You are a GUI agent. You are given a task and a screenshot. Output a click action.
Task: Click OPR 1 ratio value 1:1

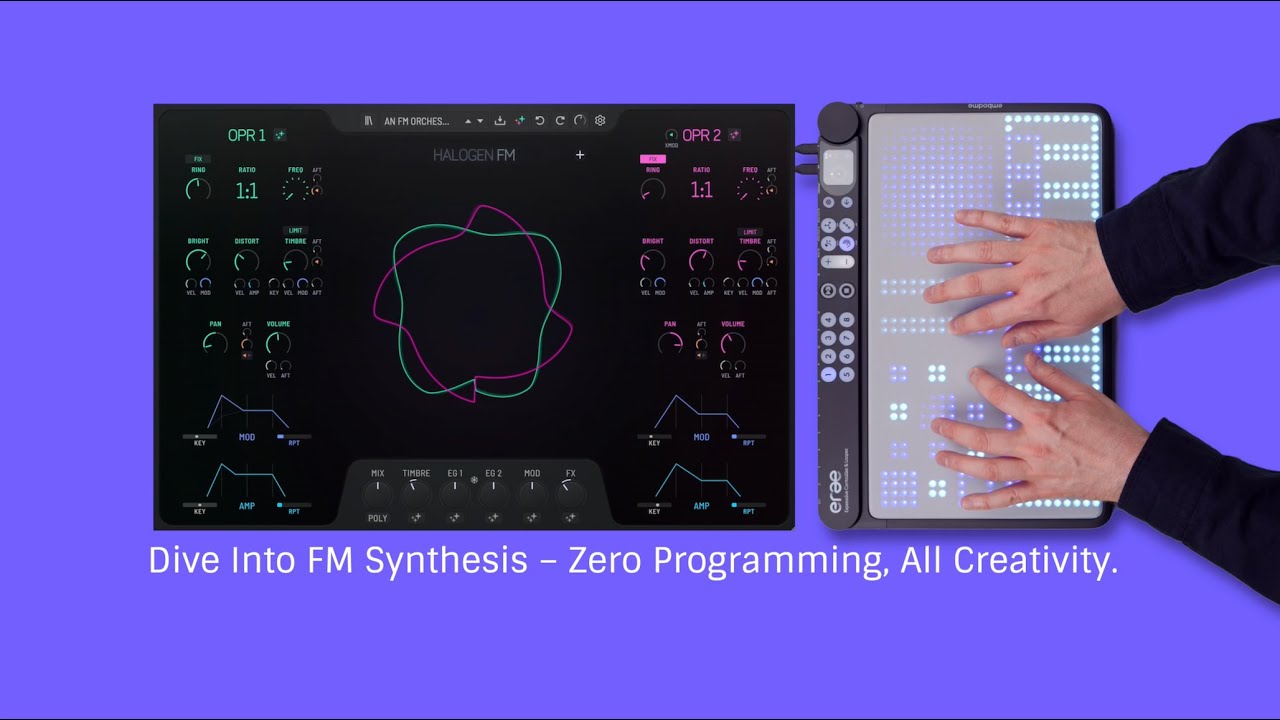247,191
